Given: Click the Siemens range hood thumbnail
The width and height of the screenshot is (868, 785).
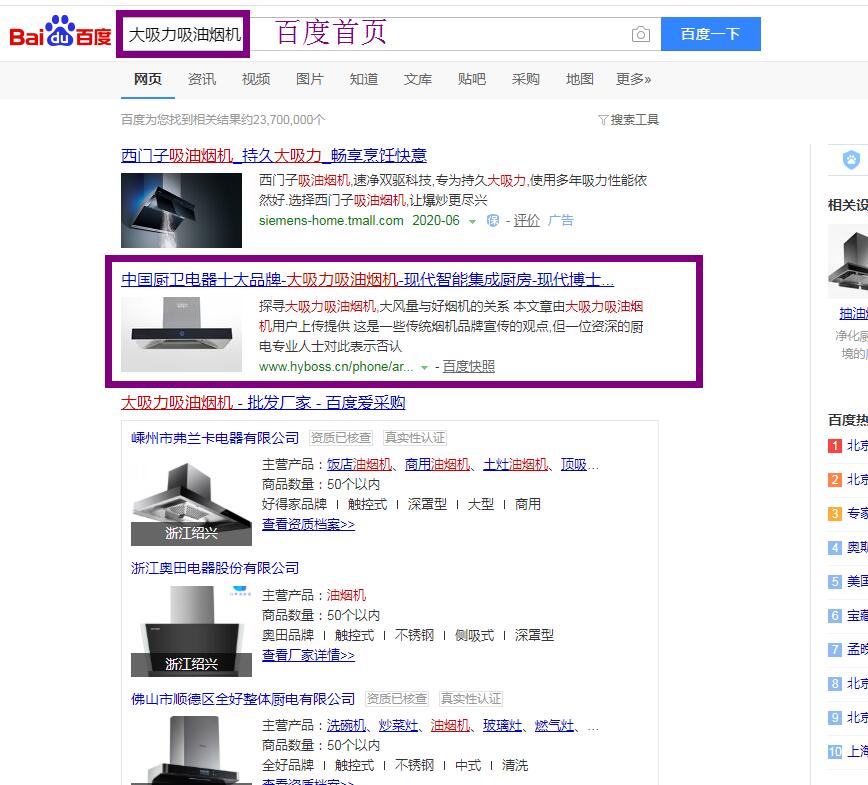Looking at the screenshot, I should coord(181,210).
